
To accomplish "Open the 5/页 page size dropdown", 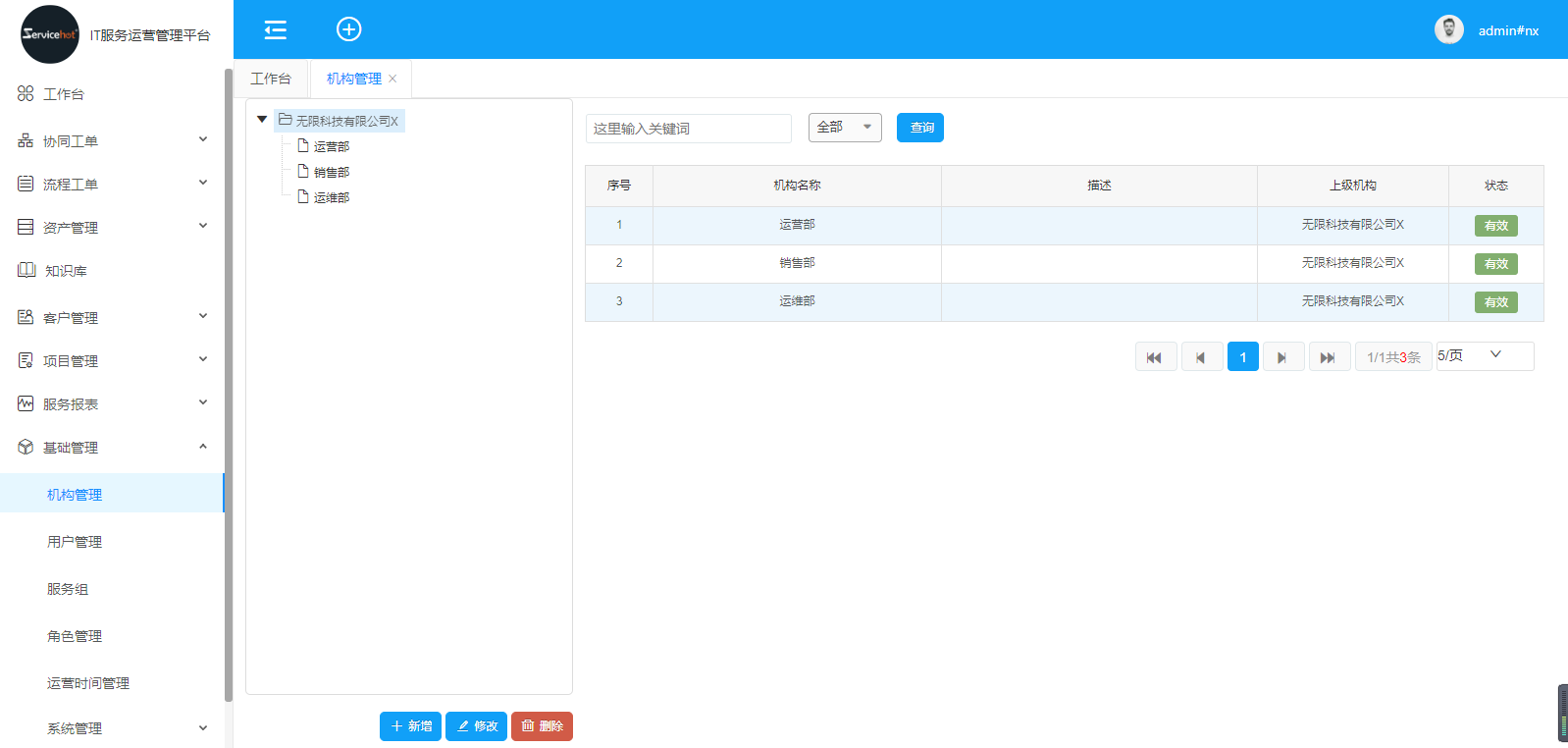I will click(x=1484, y=355).
